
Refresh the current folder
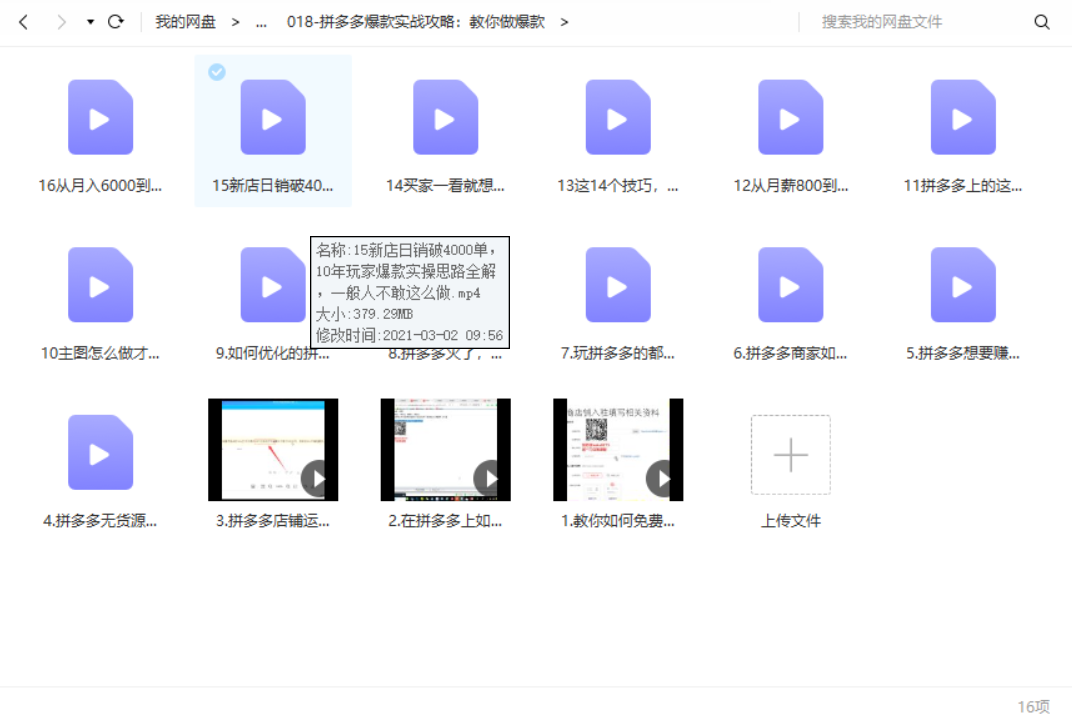(116, 22)
